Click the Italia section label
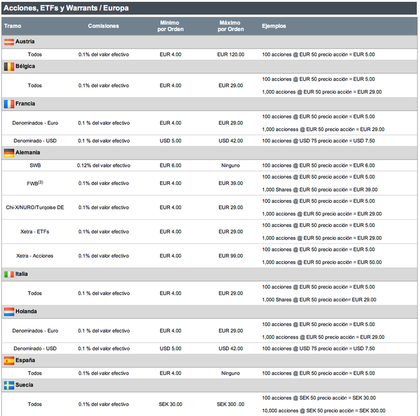 tap(22, 274)
